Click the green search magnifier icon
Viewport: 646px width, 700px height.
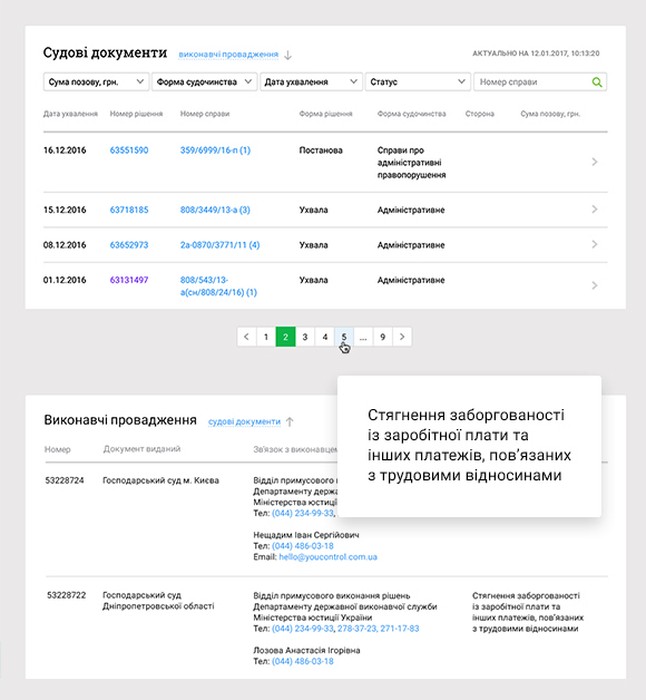(x=596, y=82)
